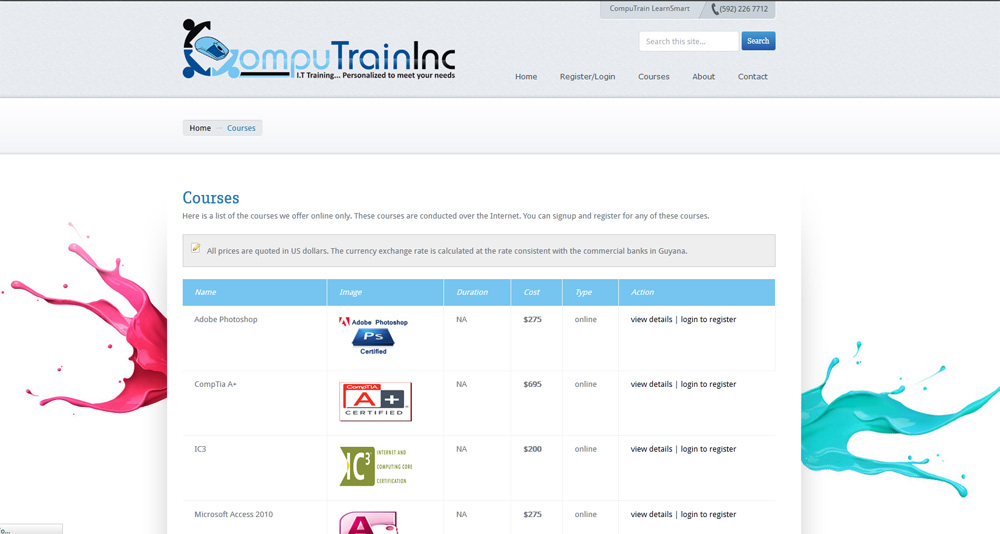Click login to register for Microsoft Access 2010
Screen dimensions: 1000x534
[708, 514]
